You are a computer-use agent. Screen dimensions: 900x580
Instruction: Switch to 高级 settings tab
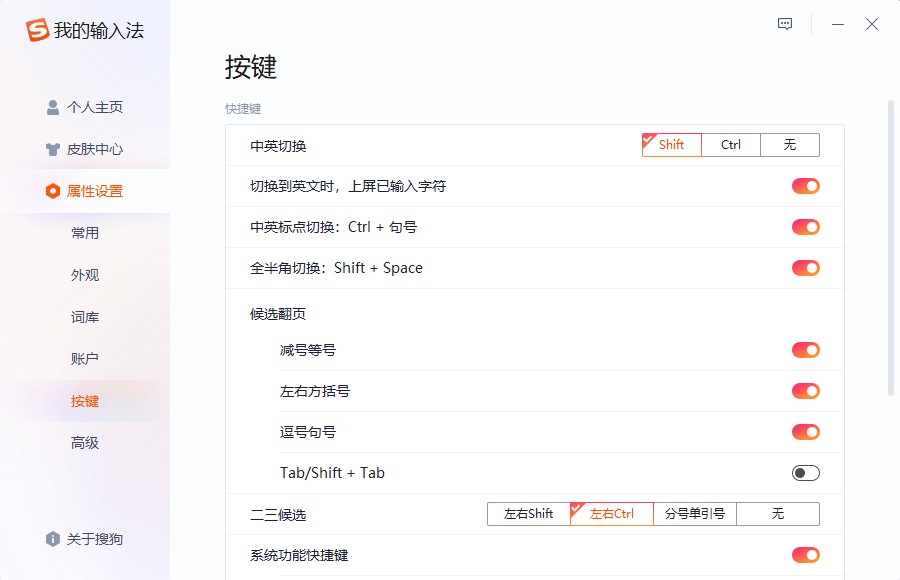pyautogui.click(x=85, y=443)
